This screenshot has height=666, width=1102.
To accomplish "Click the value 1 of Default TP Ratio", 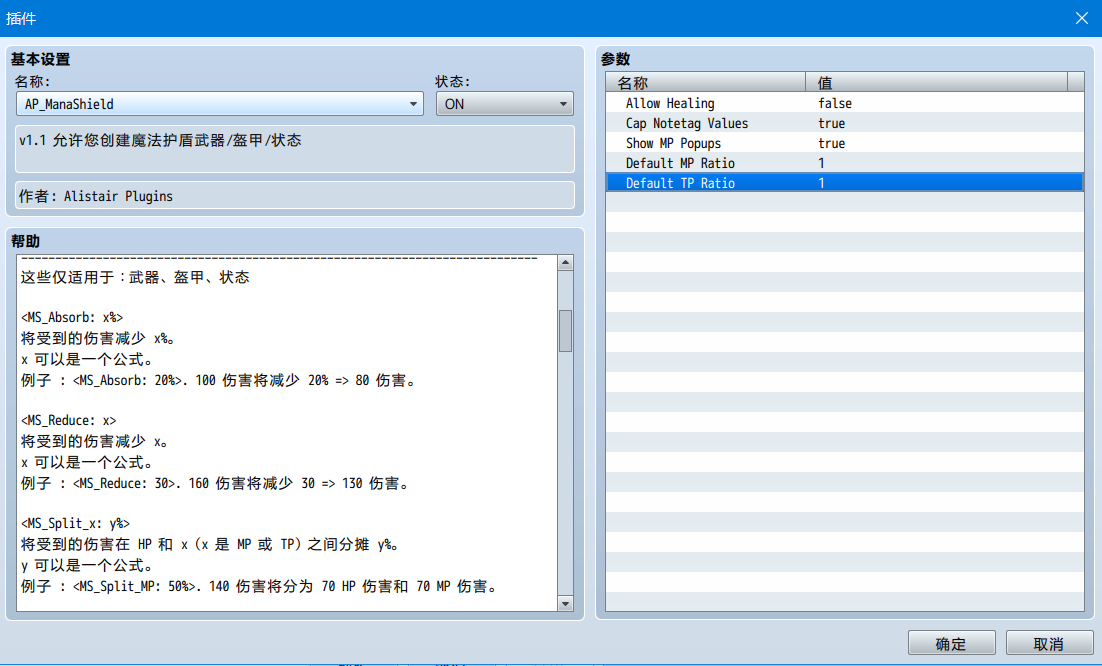I will tap(821, 183).
